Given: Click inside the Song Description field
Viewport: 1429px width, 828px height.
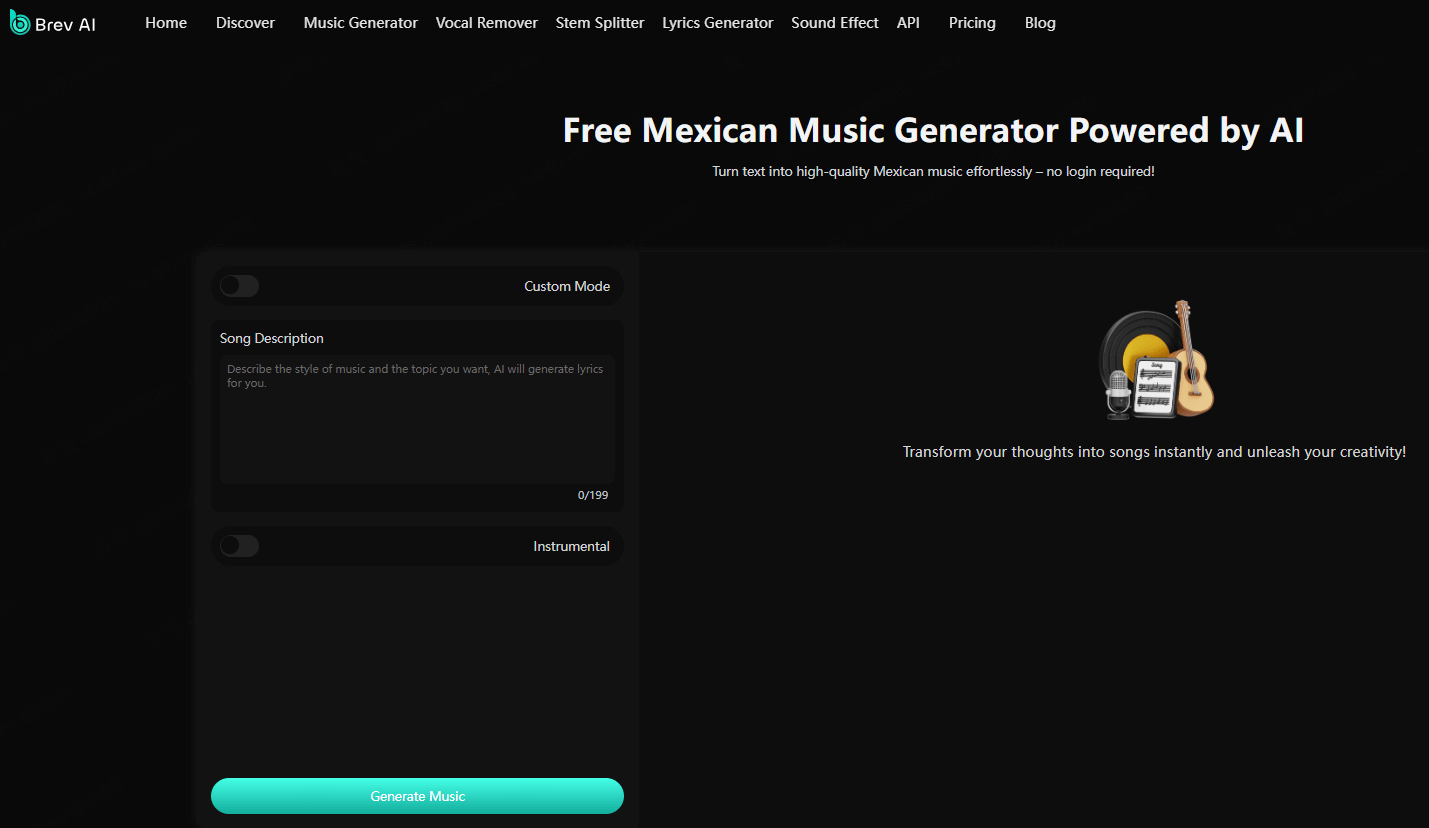Looking at the screenshot, I should [x=417, y=420].
